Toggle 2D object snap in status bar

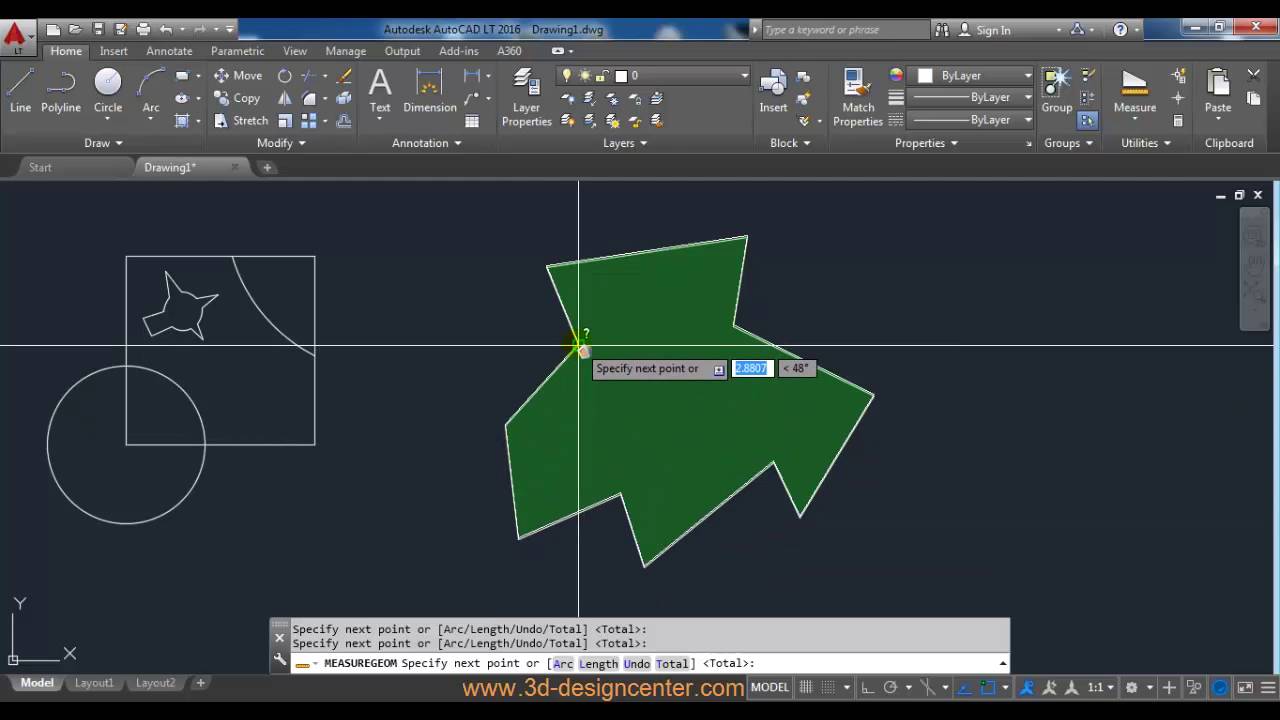pyautogui.click(x=988, y=687)
